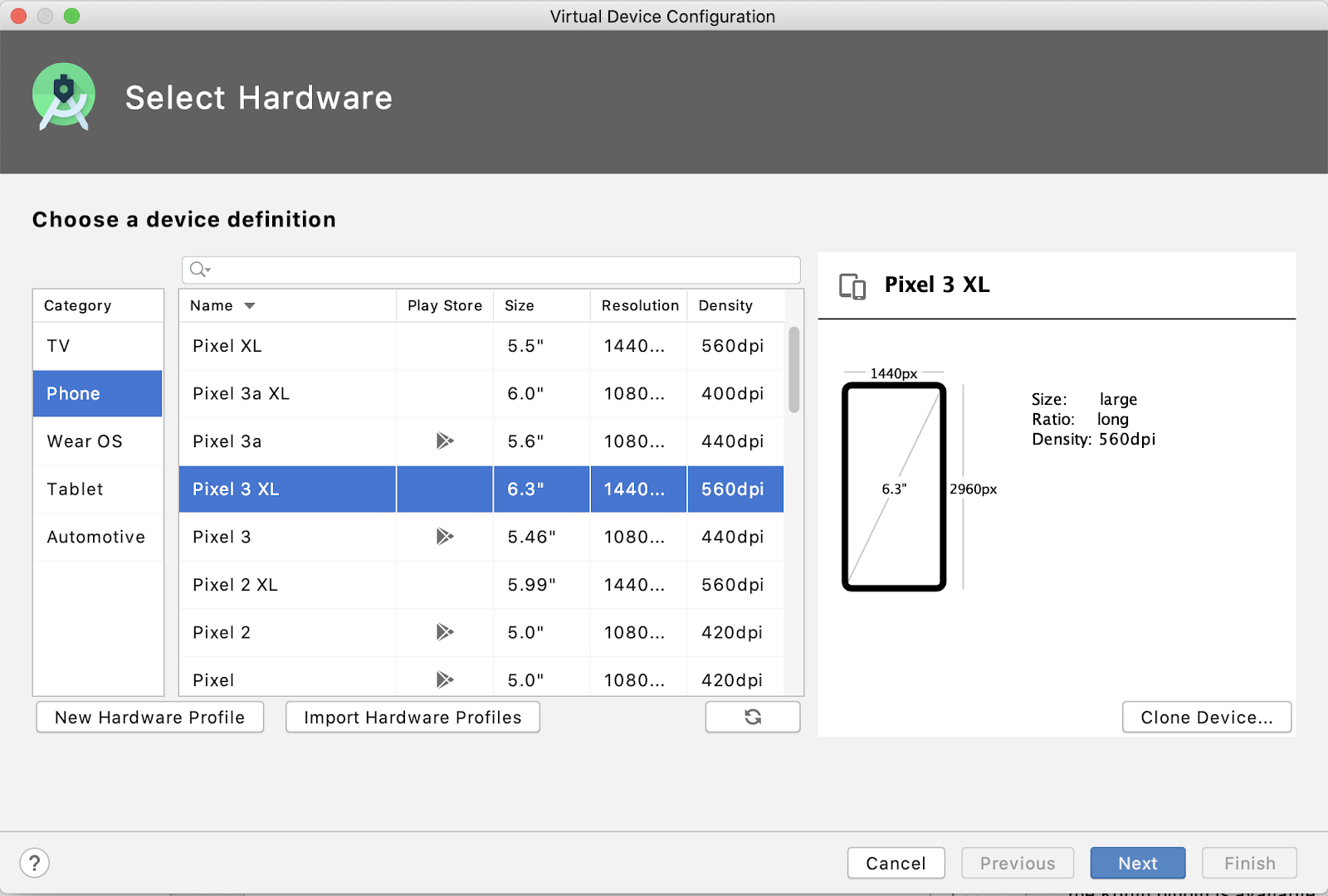
Task: Create a New Hardware Profile
Action: [149, 718]
